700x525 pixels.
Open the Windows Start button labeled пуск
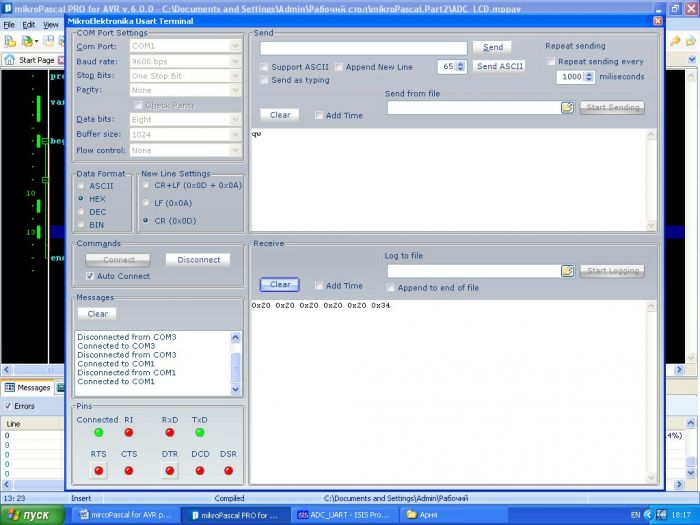32,515
